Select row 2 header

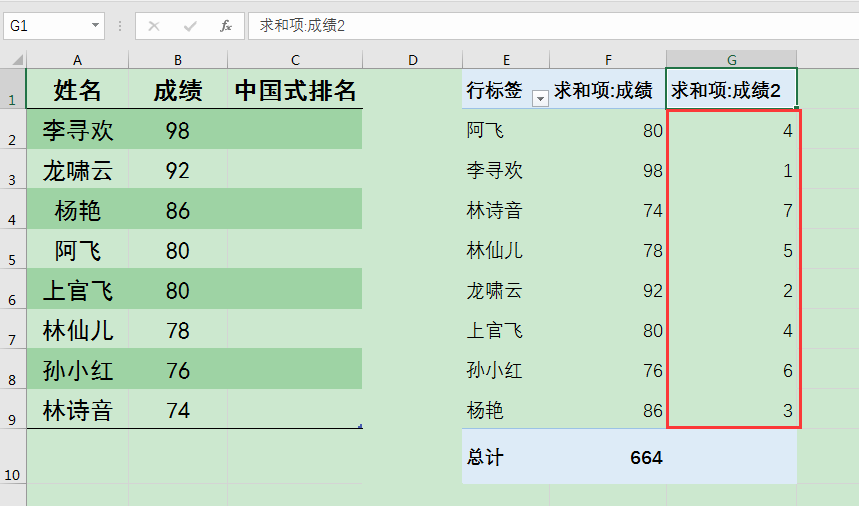13,129
